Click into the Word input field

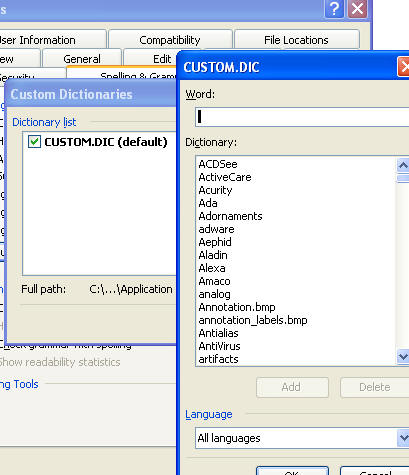click(302, 117)
